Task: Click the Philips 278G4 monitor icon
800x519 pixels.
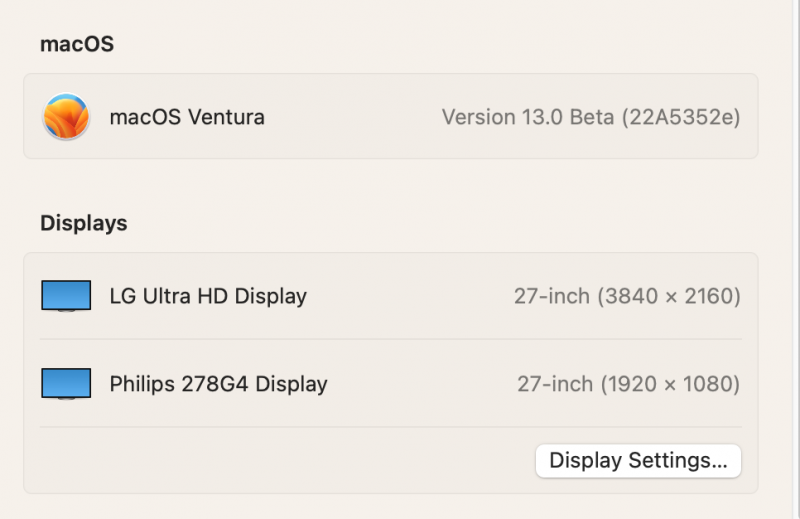Action: coord(66,384)
